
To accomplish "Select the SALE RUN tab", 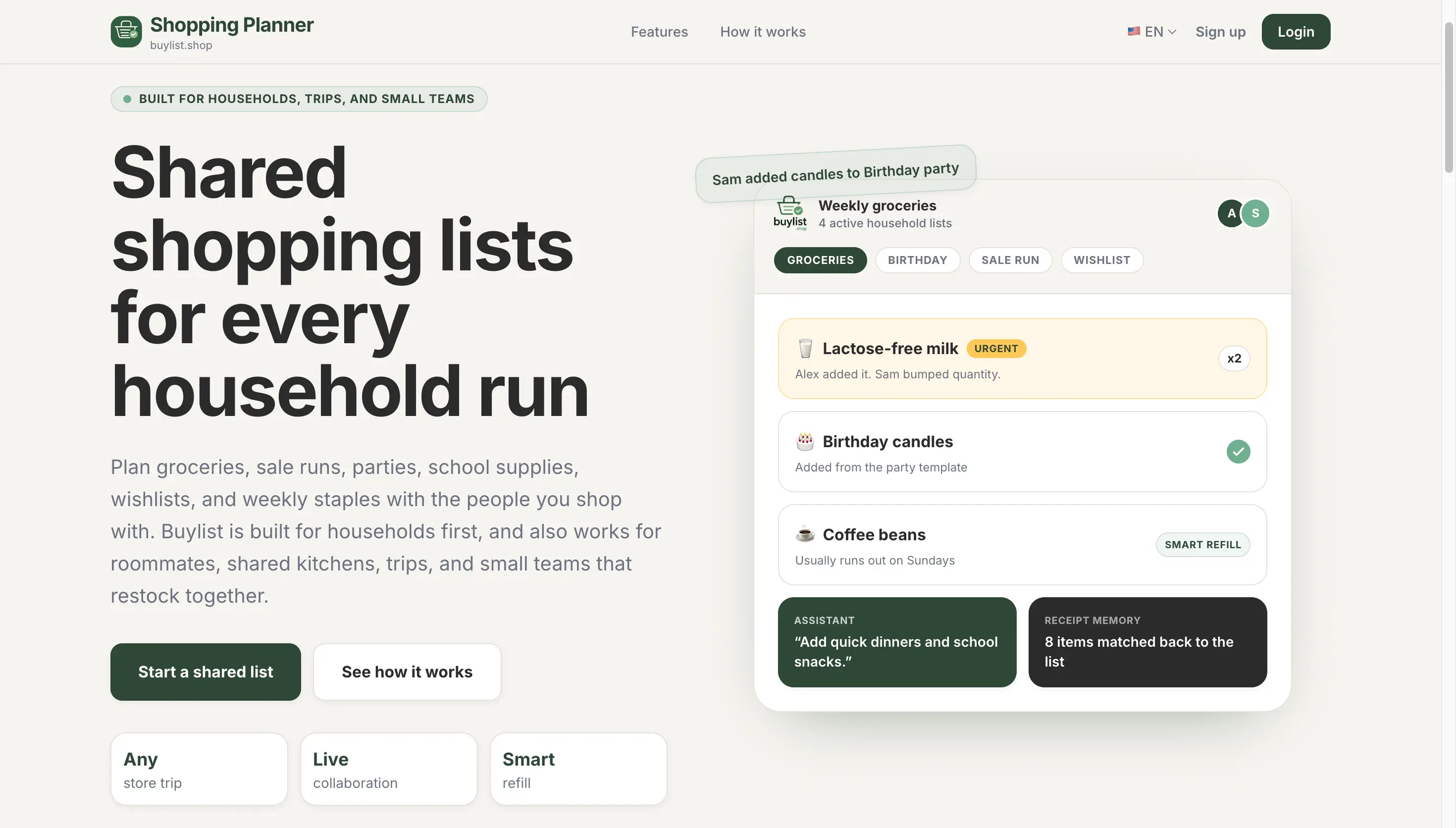I will [x=1010, y=260].
